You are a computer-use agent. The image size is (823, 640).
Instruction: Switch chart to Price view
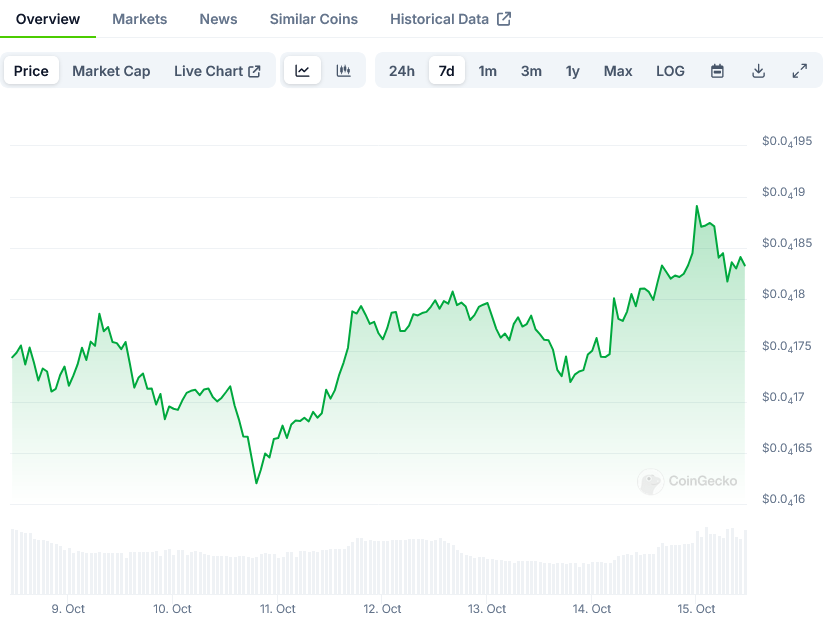(31, 71)
